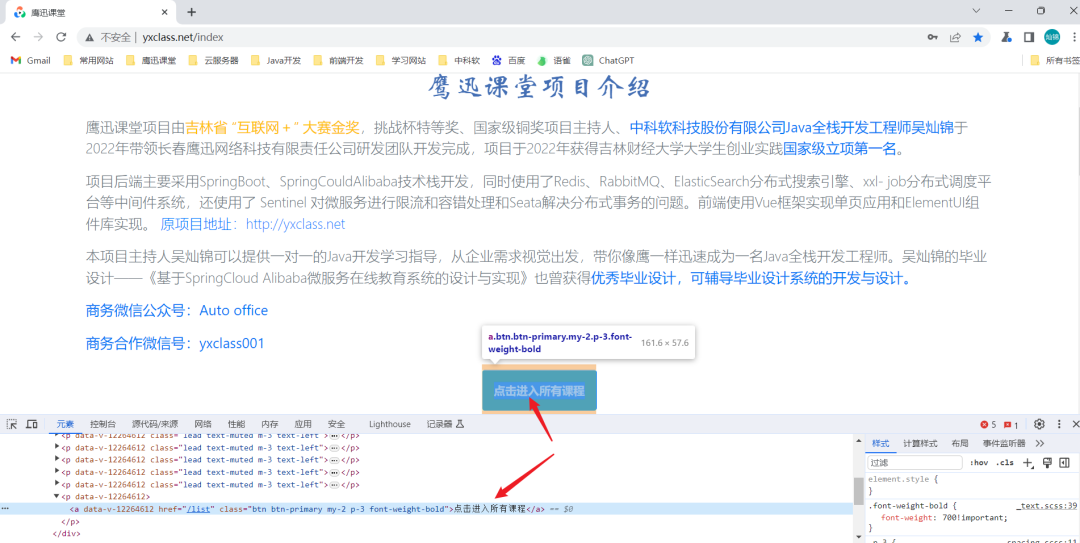Viewport: 1080px width, 543px height.
Task: Open the 常用网站 bookmark folder
Action: pyautogui.click(x=89, y=60)
